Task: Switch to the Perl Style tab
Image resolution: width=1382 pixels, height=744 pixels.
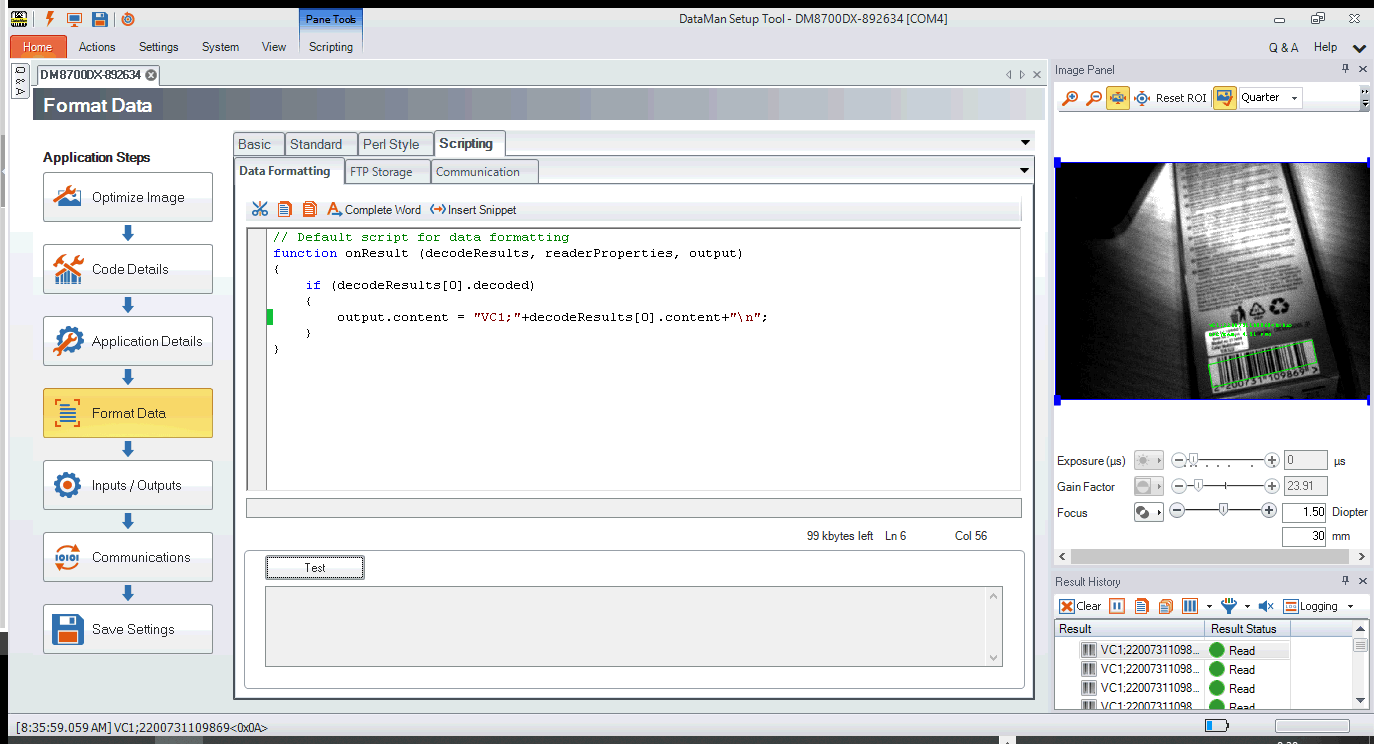Action: click(391, 144)
